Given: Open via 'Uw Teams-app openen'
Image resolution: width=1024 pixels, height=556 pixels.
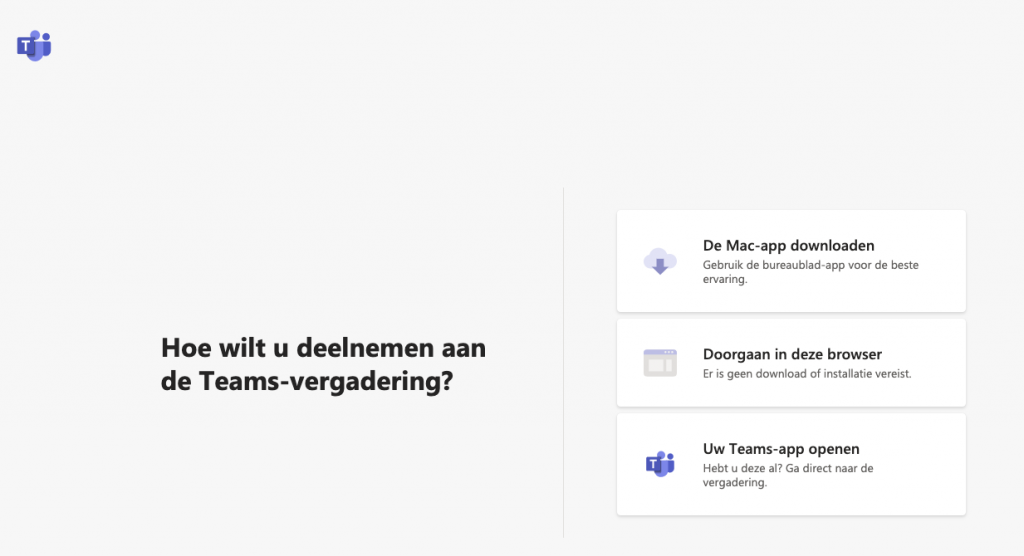Looking at the screenshot, I should (x=791, y=464).
